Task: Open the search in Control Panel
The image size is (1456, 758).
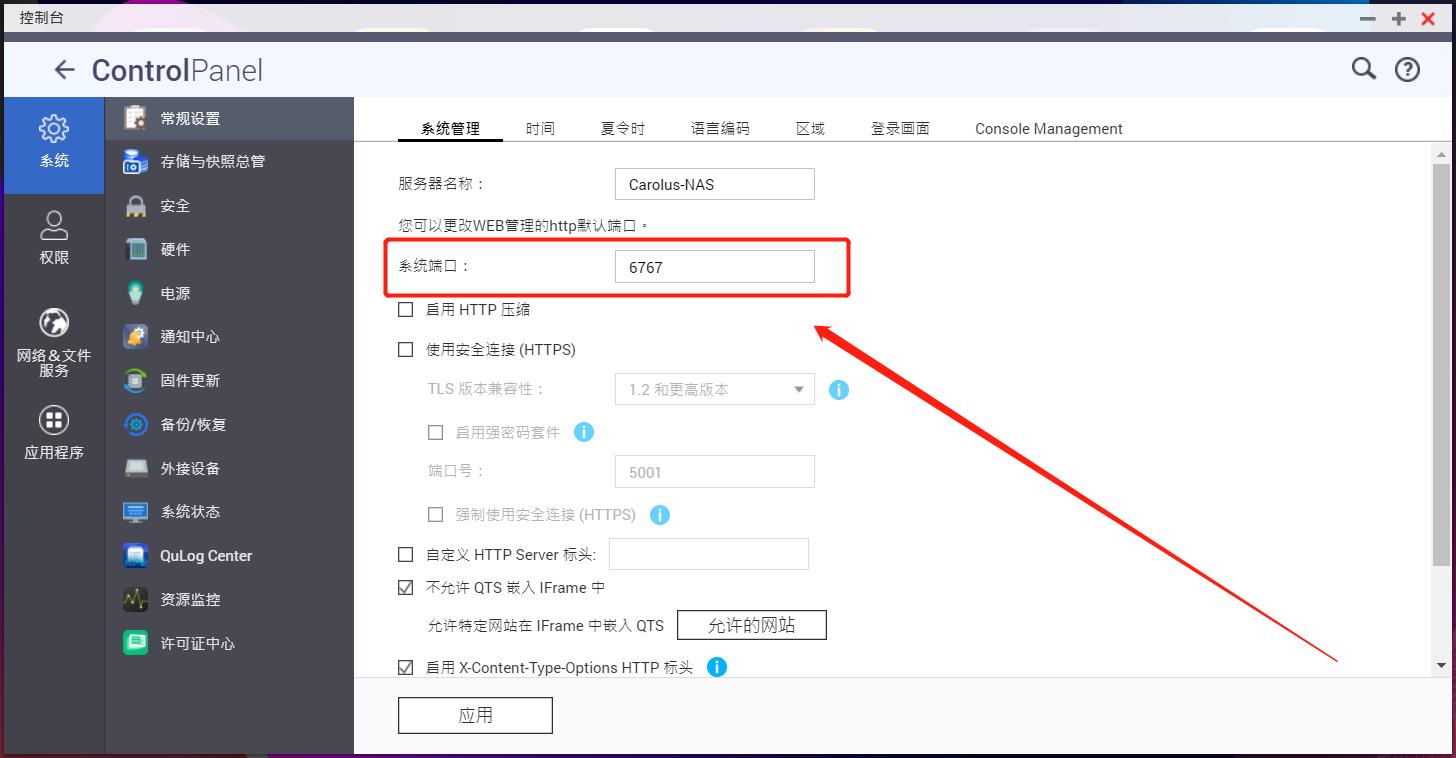Action: [x=1362, y=69]
